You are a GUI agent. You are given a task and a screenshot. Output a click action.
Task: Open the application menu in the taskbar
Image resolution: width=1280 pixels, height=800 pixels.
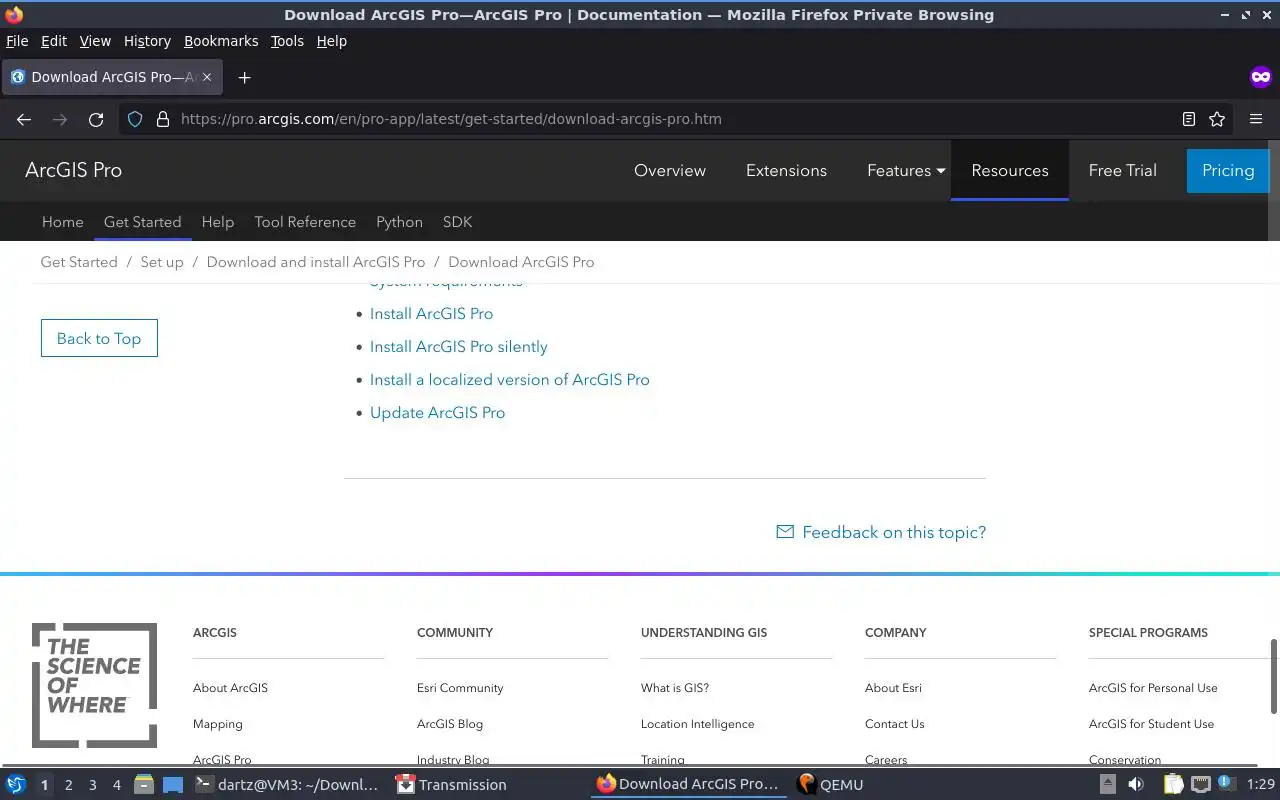16,785
